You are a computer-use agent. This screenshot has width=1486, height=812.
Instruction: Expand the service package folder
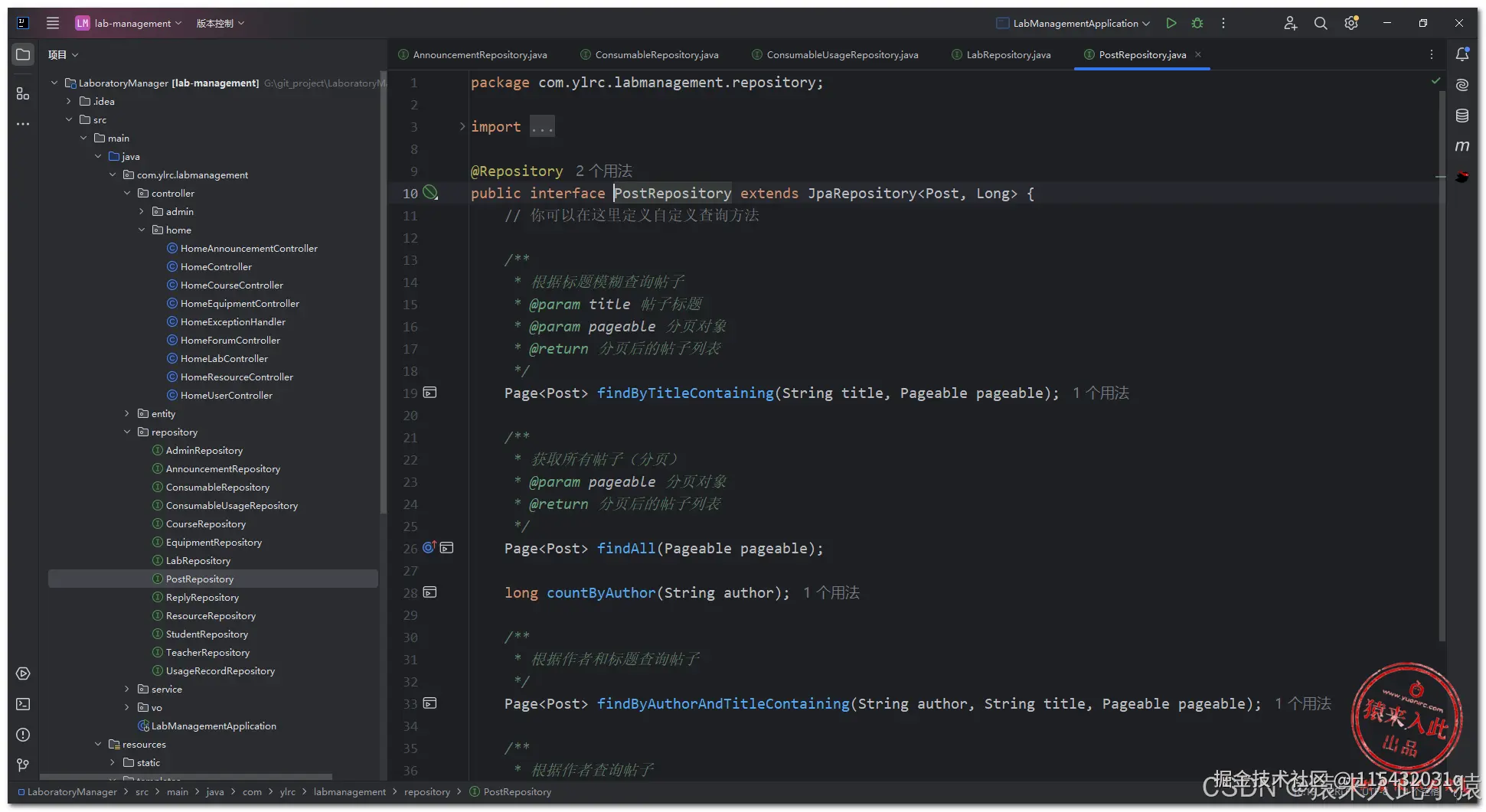click(x=127, y=690)
